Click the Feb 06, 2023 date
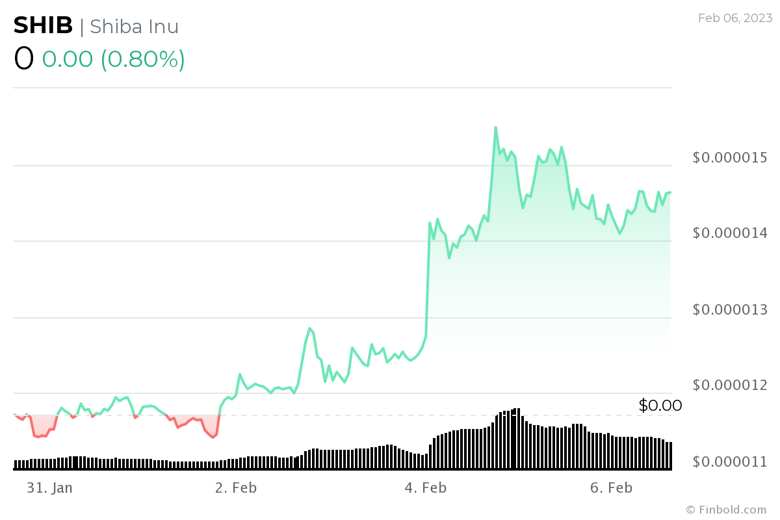The width and height of the screenshot is (780, 520). (x=733, y=17)
